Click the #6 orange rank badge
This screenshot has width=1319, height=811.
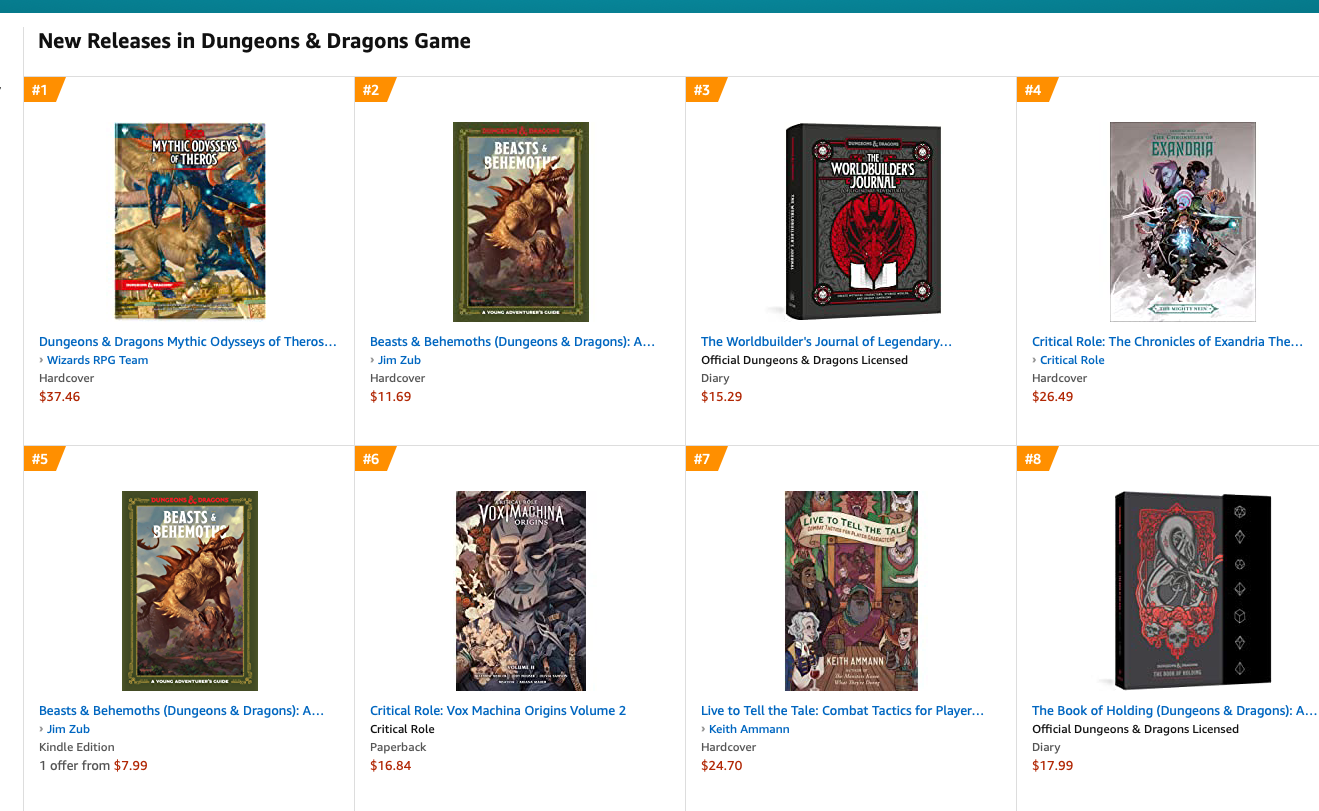point(373,459)
